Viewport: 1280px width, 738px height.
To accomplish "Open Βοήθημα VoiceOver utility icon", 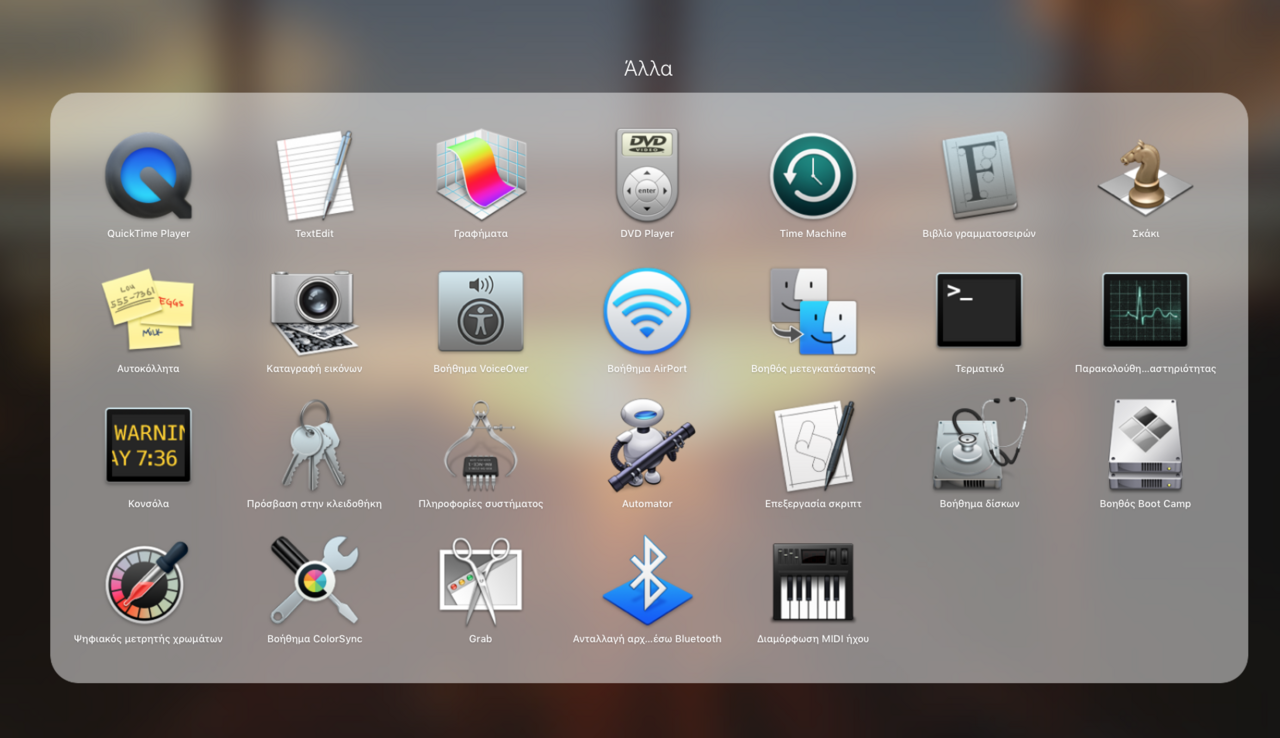I will 481,310.
